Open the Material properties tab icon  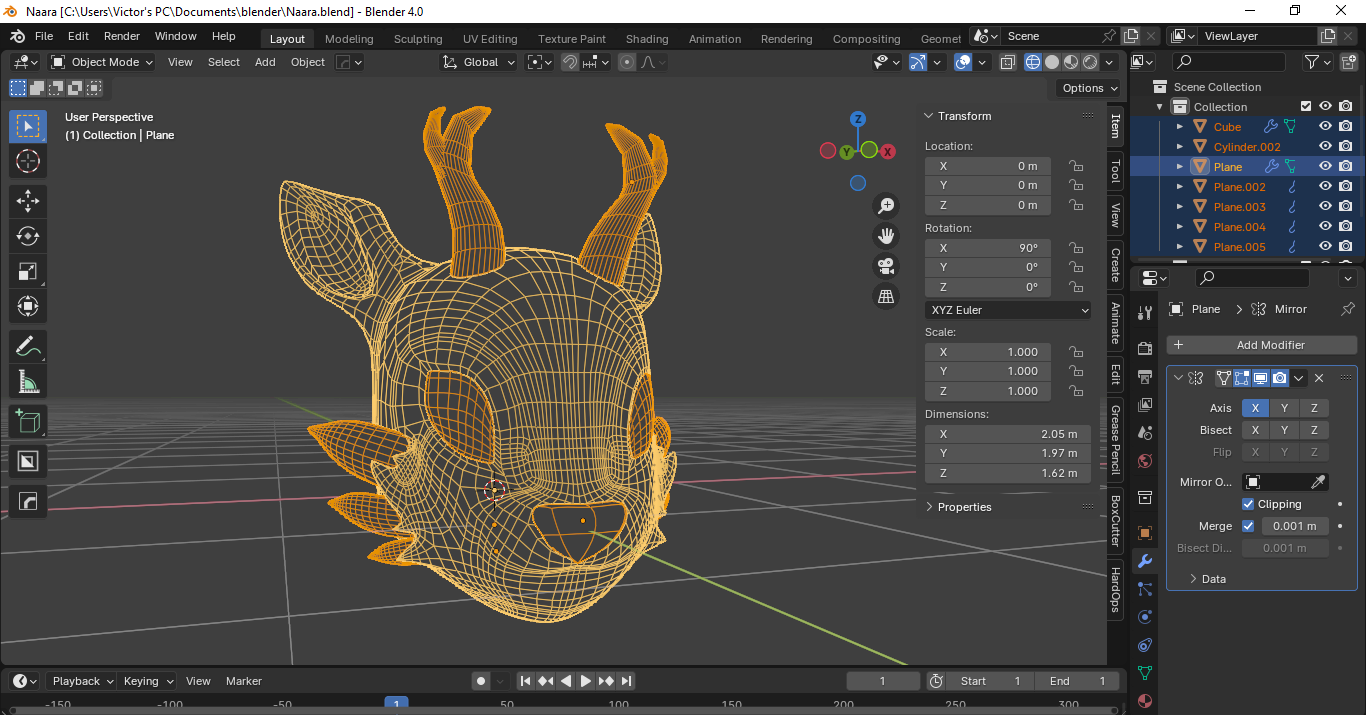click(1145, 701)
